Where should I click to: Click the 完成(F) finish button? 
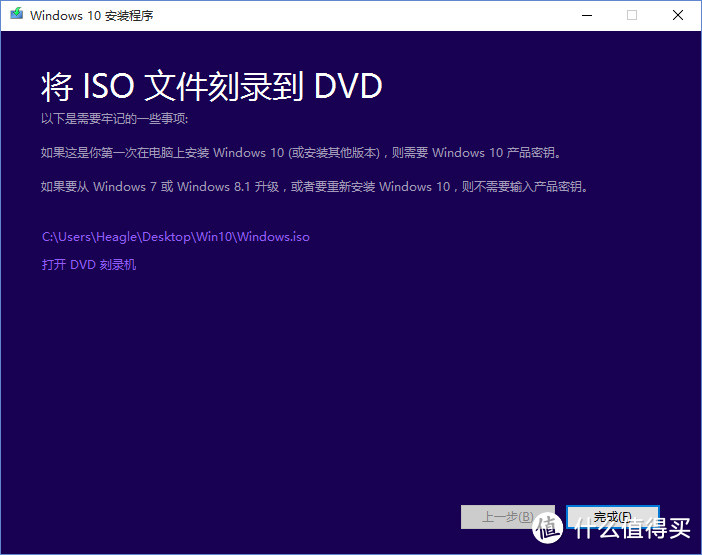tap(612, 517)
